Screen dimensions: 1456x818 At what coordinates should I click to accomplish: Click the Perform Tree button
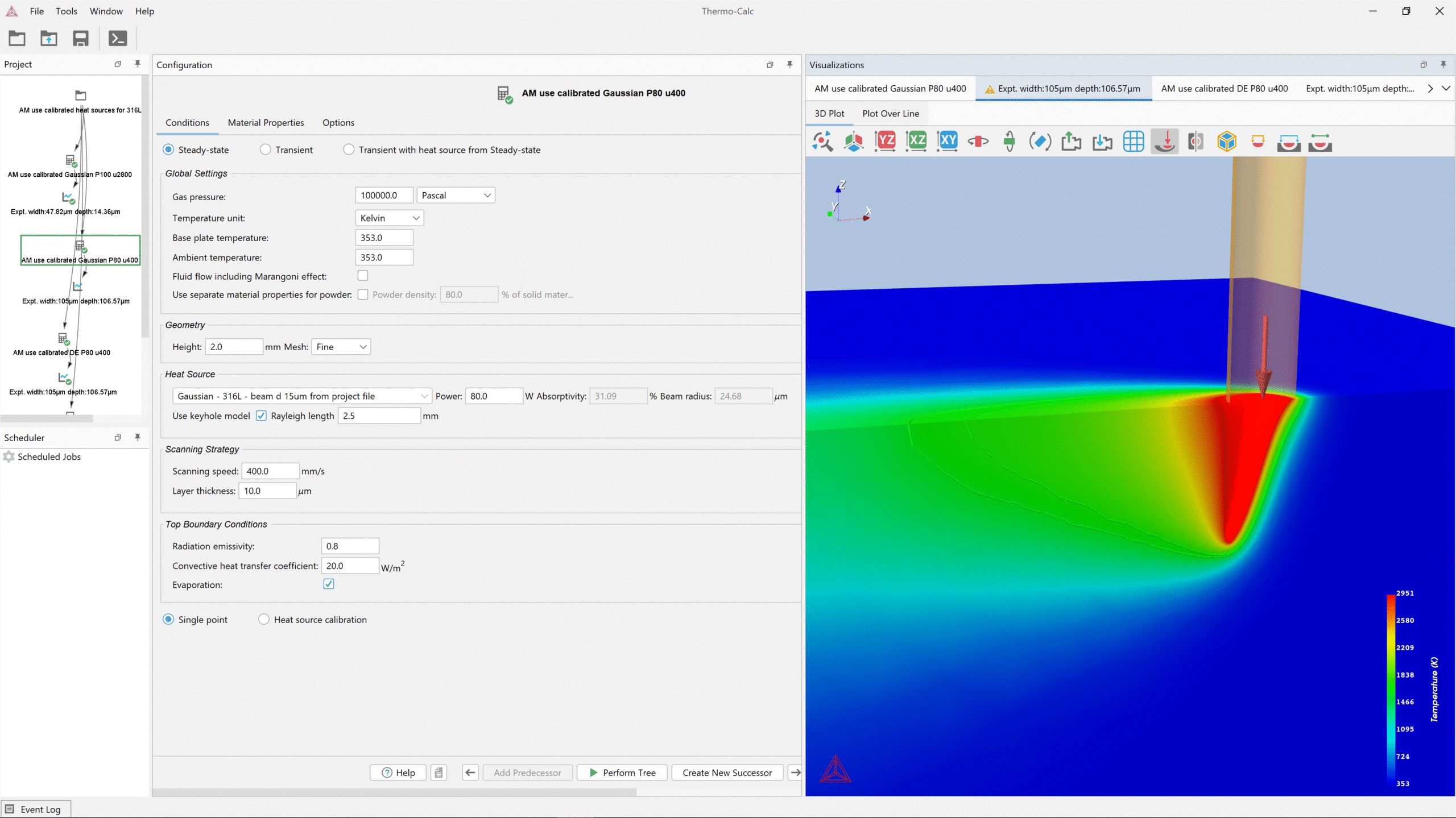622,772
